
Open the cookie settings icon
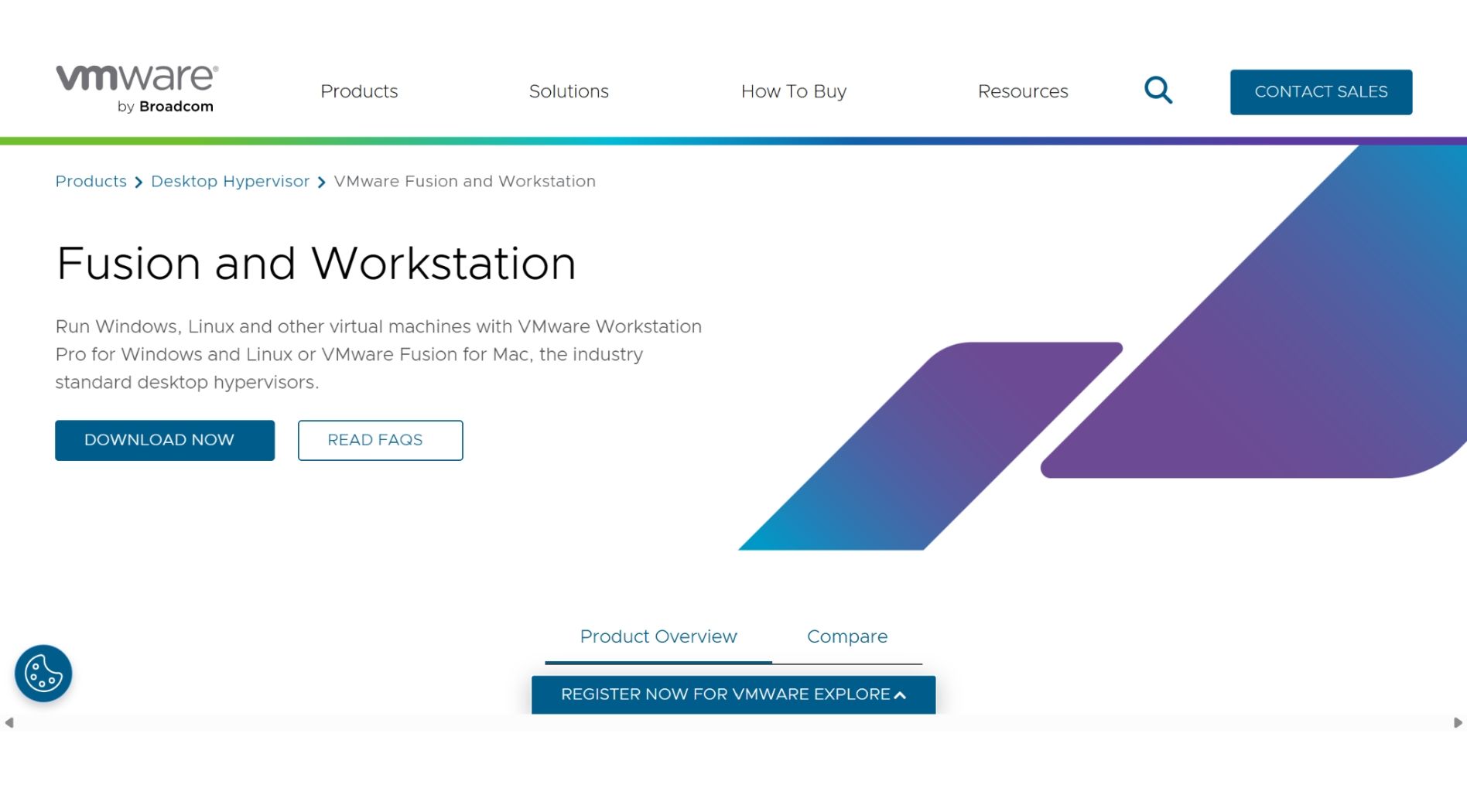coord(43,674)
